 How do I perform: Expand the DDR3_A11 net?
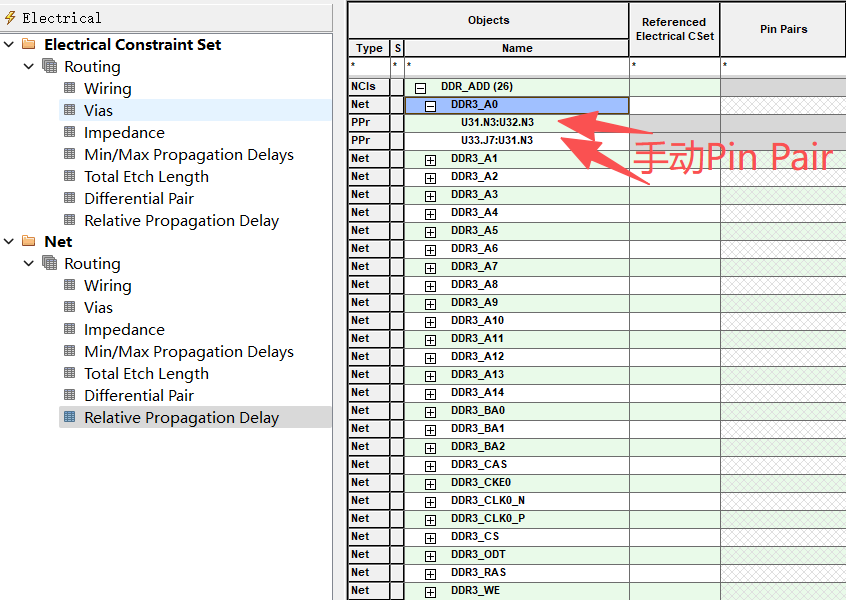click(x=430, y=340)
